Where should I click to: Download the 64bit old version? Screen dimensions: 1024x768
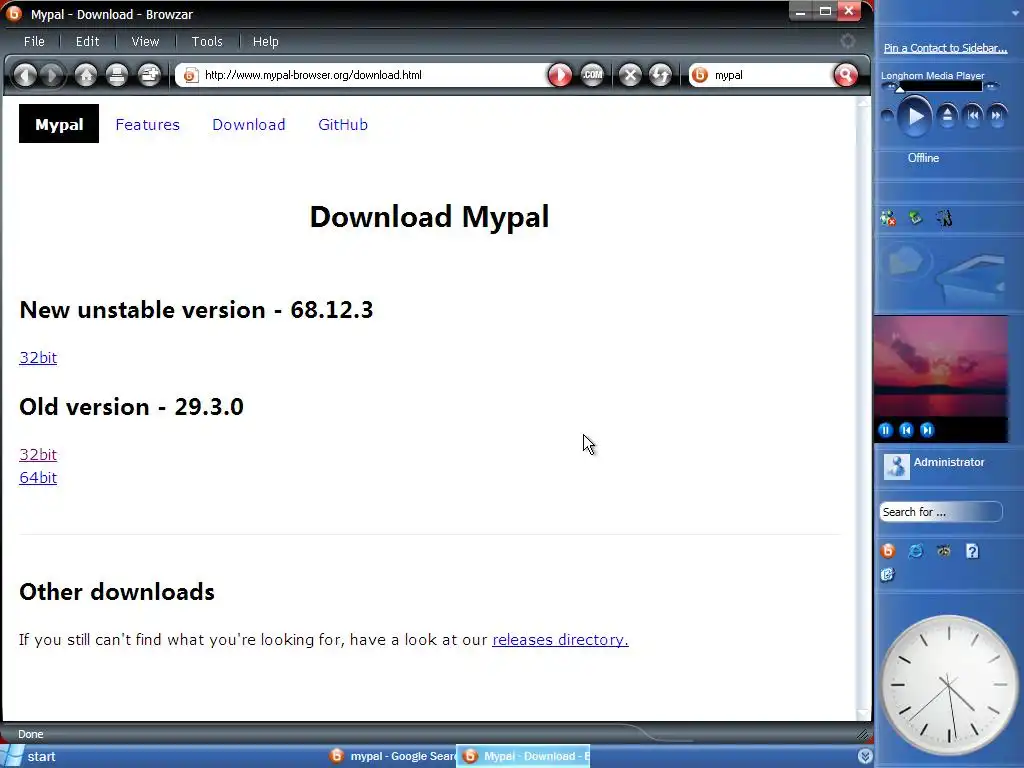click(x=38, y=477)
